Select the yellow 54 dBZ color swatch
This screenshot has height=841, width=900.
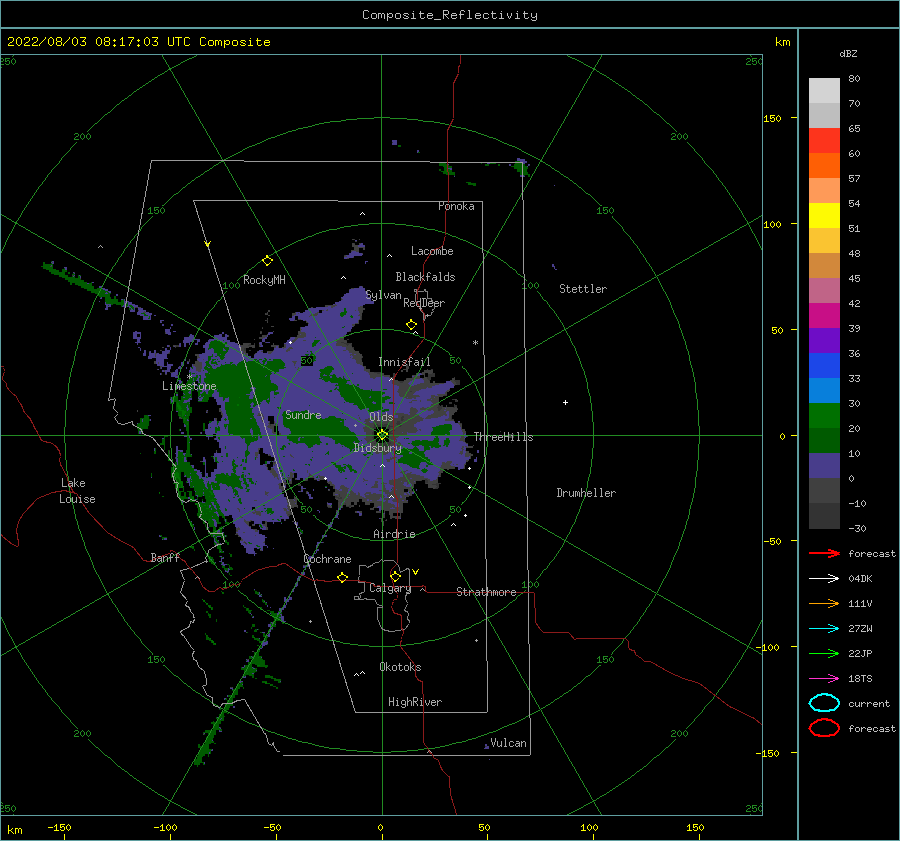(x=824, y=216)
